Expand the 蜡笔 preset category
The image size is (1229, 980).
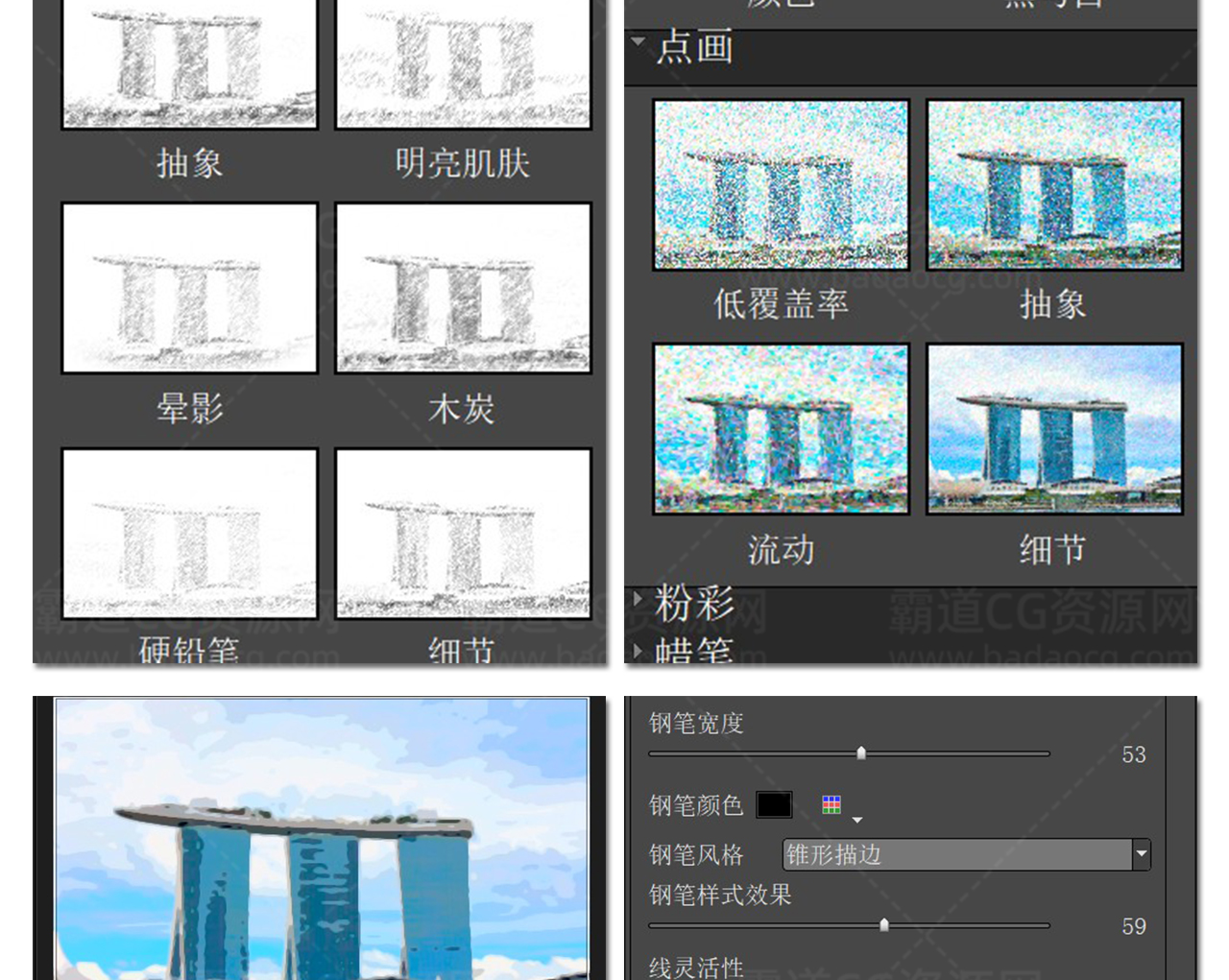(x=639, y=650)
